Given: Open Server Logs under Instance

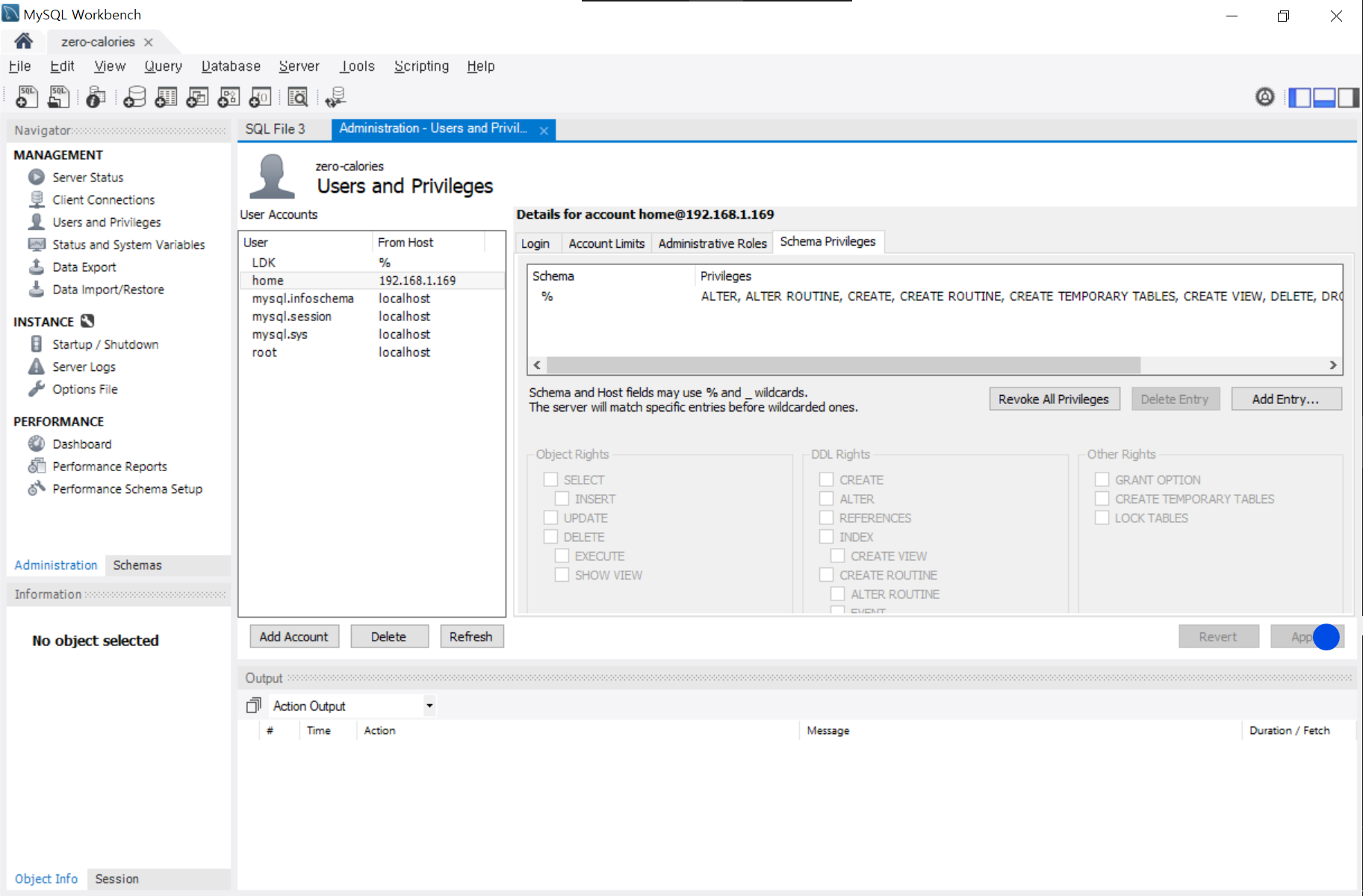Looking at the screenshot, I should pyautogui.click(x=84, y=367).
